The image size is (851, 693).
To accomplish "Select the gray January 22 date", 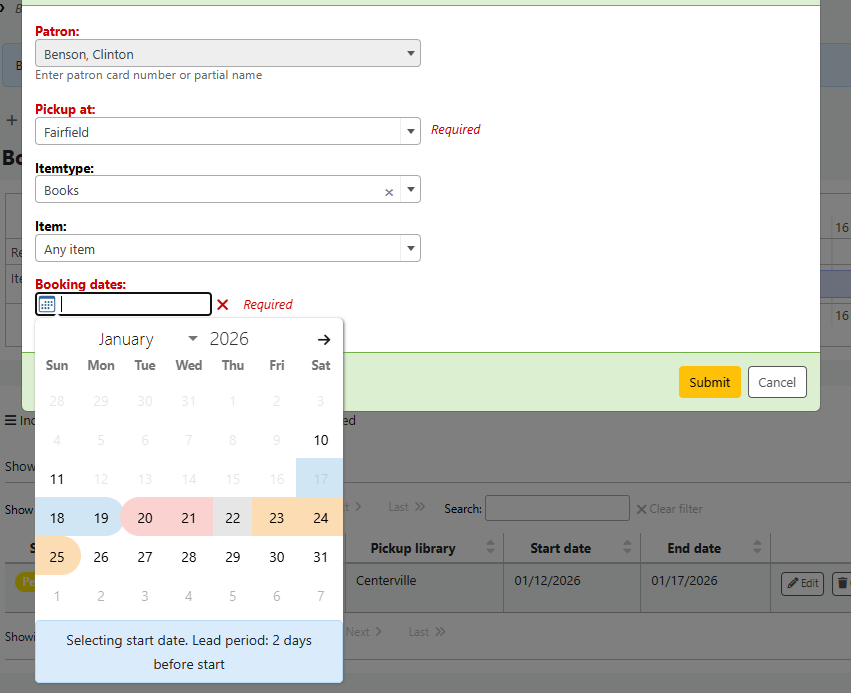I will click(233, 518).
